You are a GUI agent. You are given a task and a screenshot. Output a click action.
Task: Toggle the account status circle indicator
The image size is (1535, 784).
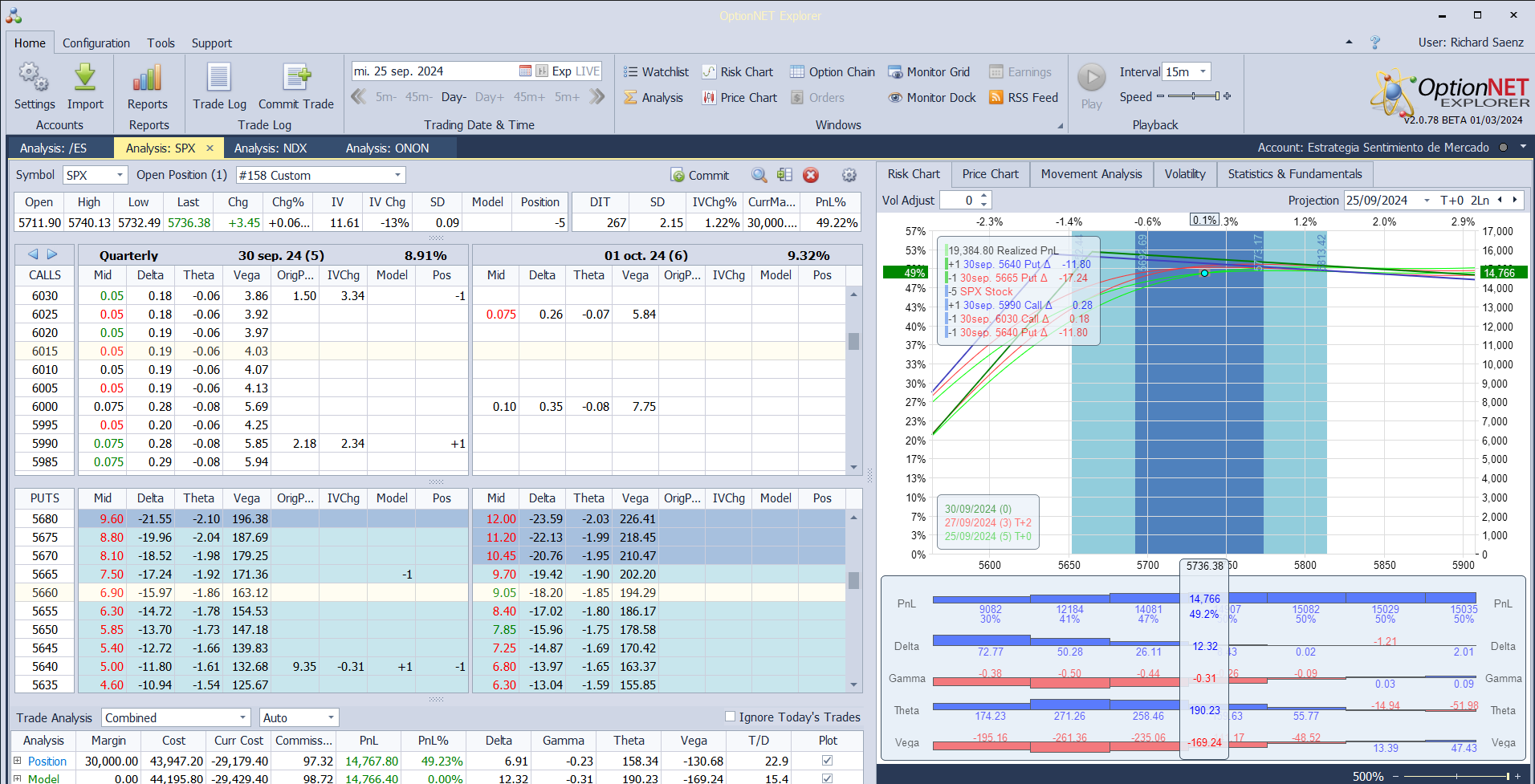click(1503, 148)
